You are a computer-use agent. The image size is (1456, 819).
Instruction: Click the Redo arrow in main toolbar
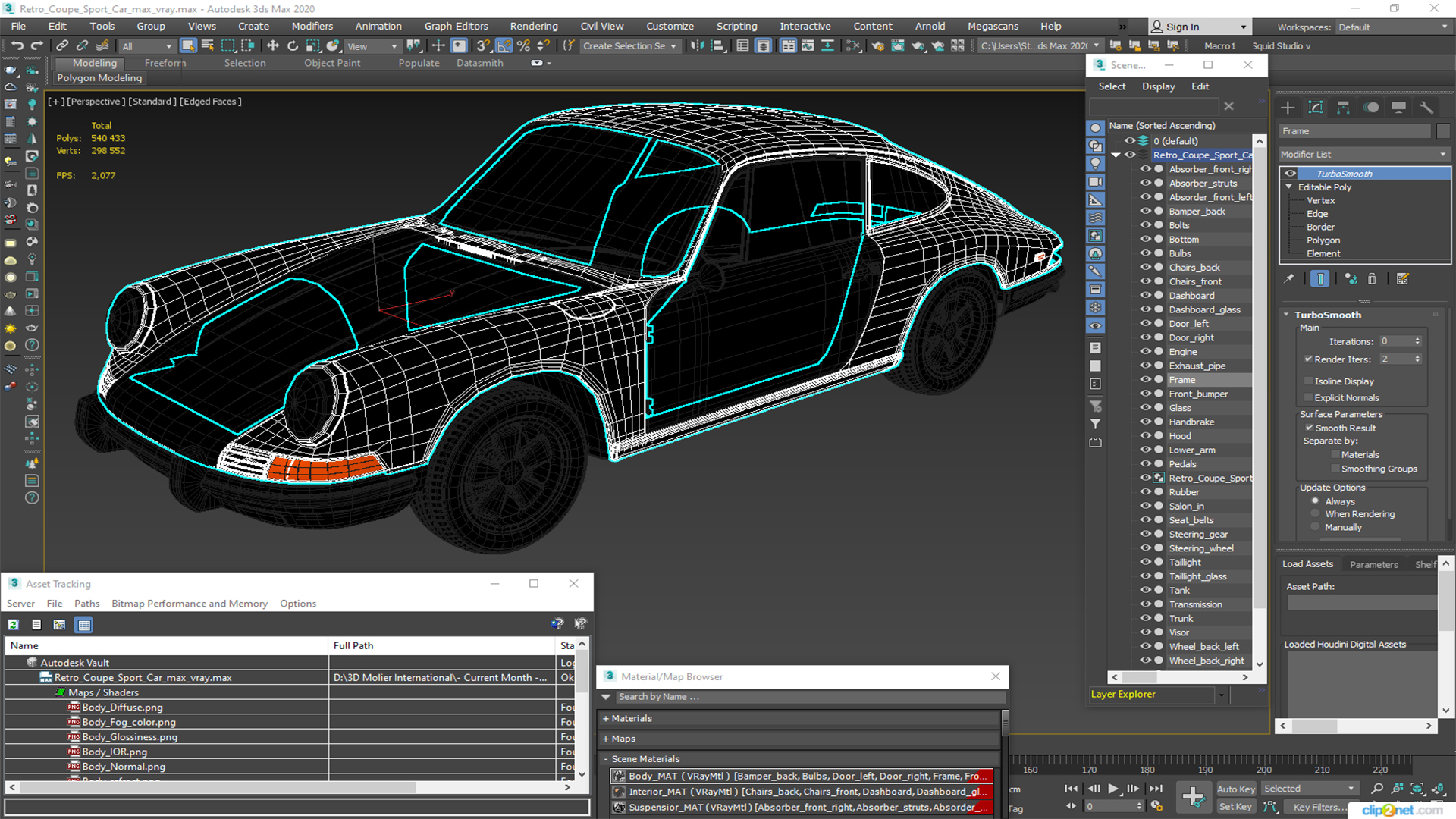pyautogui.click(x=36, y=45)
